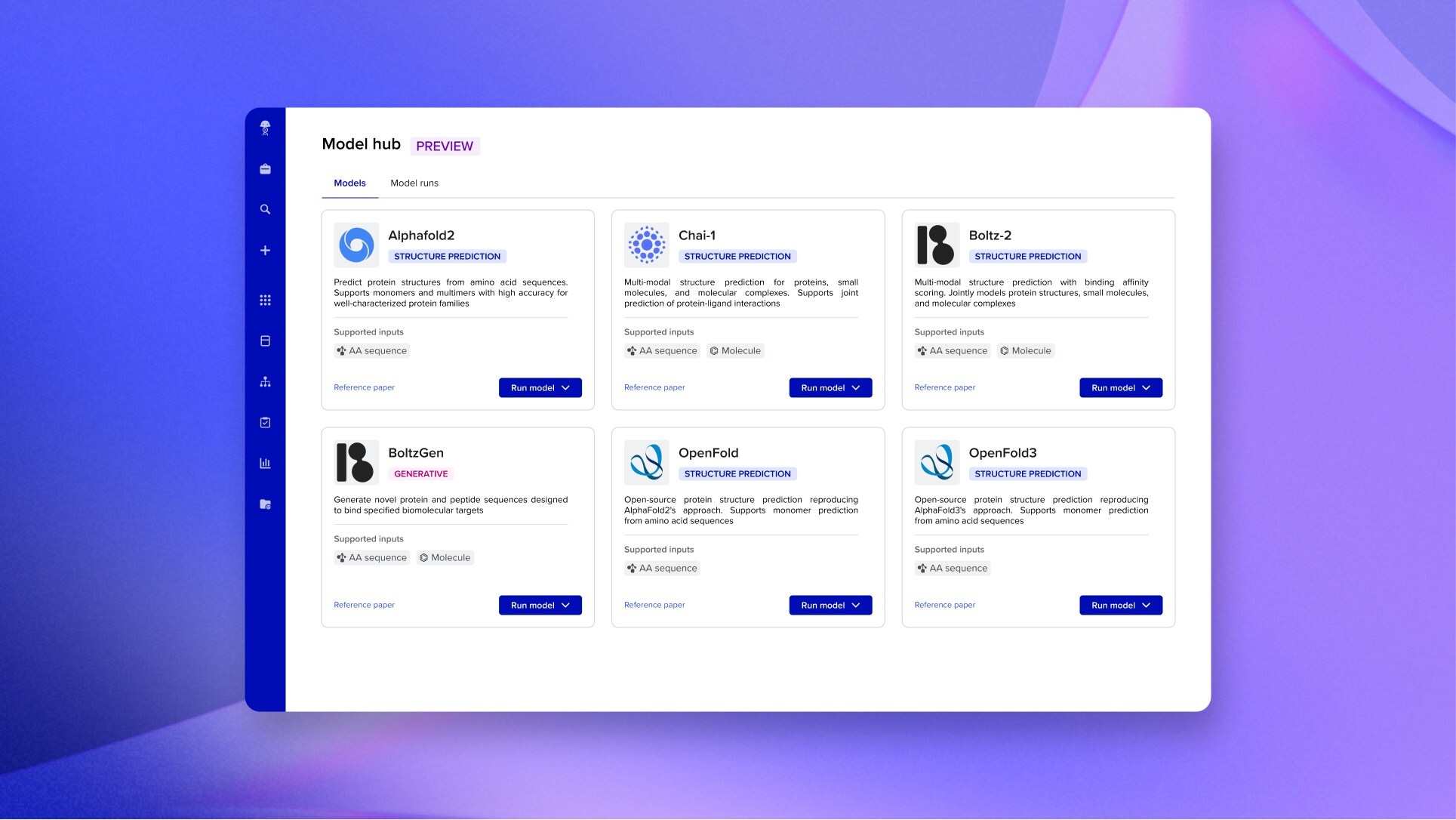Click the Molecule input chip on Boltz-2
The image size is (1456, 820).
point(1026,351)
